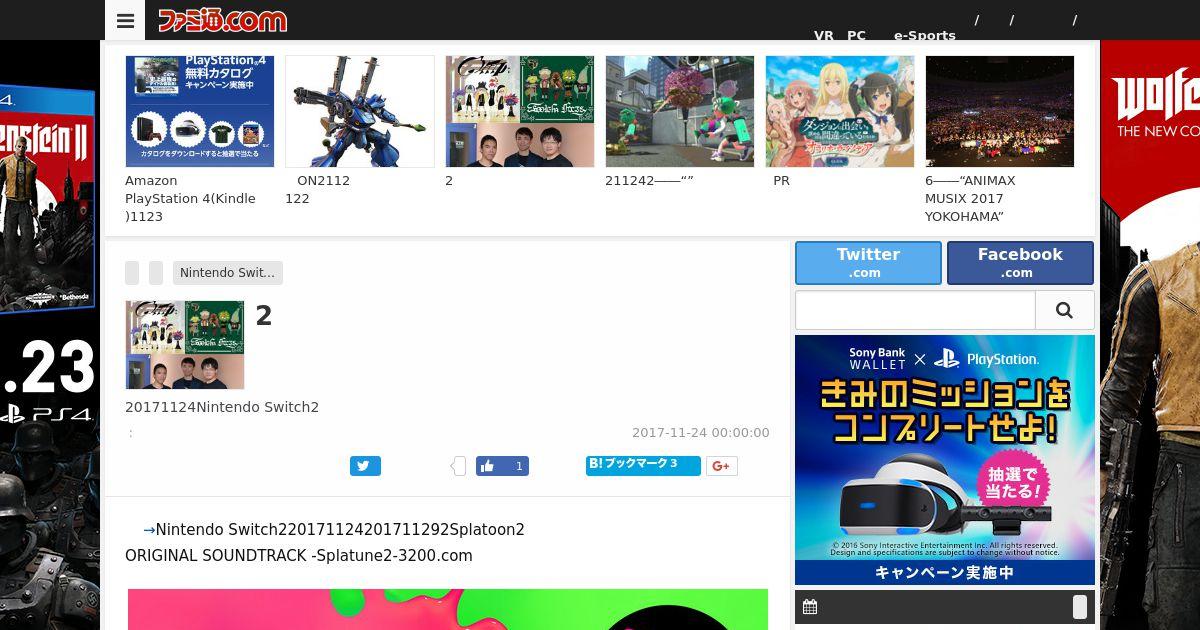Click Amazon PlayStation 4(Kindle) caption link
1200x630 pixels.
[190, 199]
